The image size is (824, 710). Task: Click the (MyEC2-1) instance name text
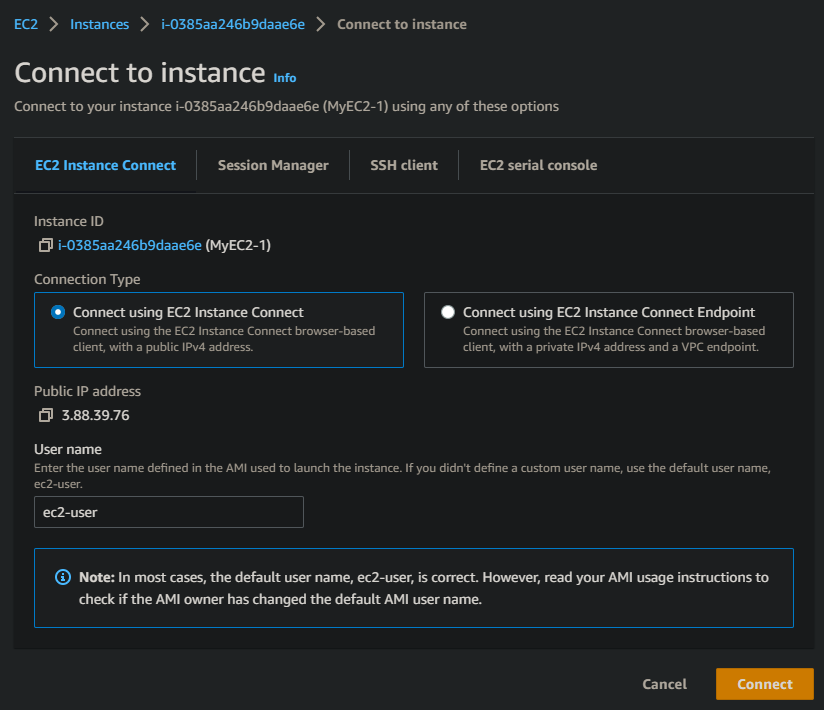(x=238, y=245)
